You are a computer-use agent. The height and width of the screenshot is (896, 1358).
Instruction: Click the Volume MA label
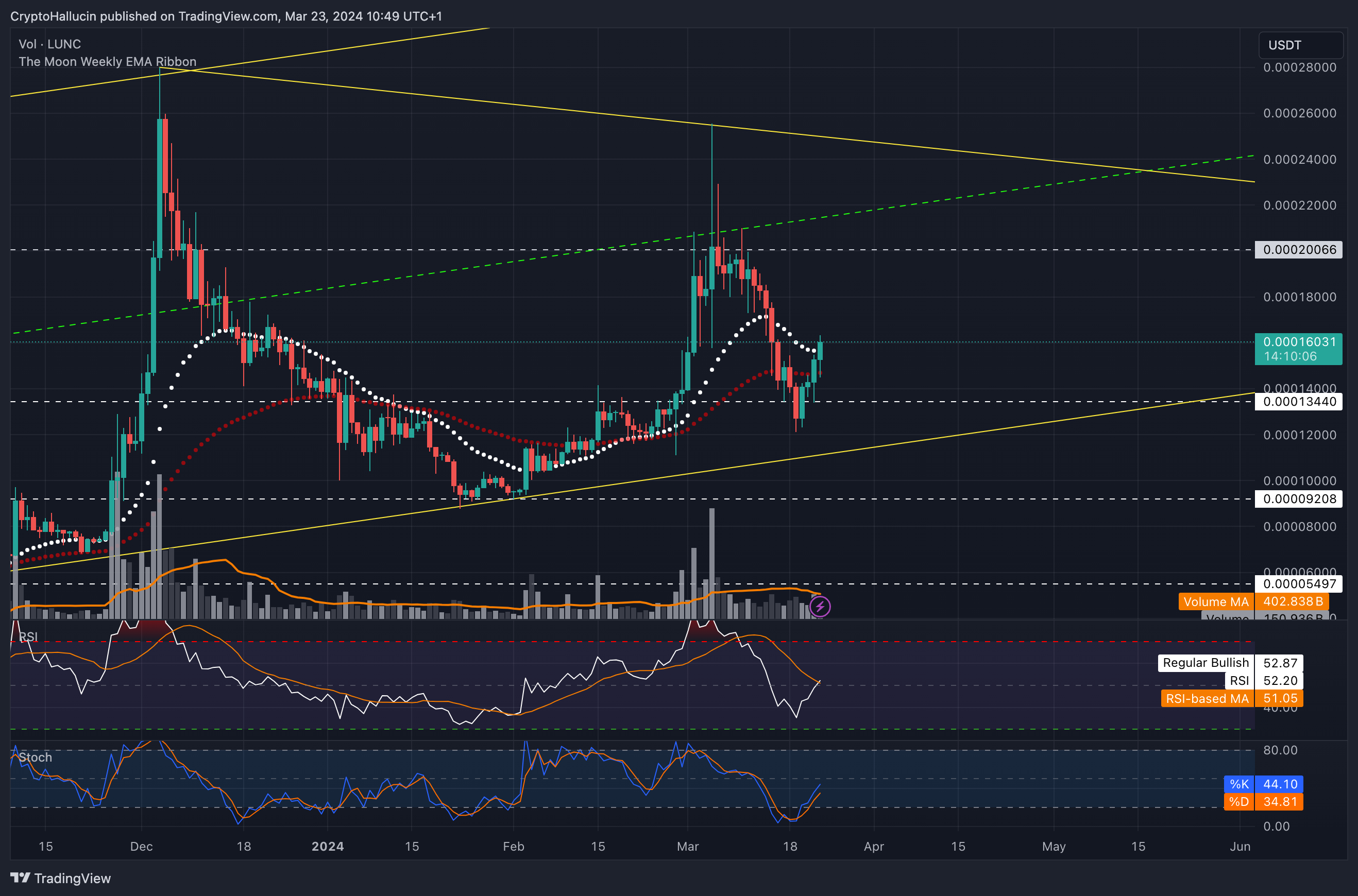tap(1216, 602)
